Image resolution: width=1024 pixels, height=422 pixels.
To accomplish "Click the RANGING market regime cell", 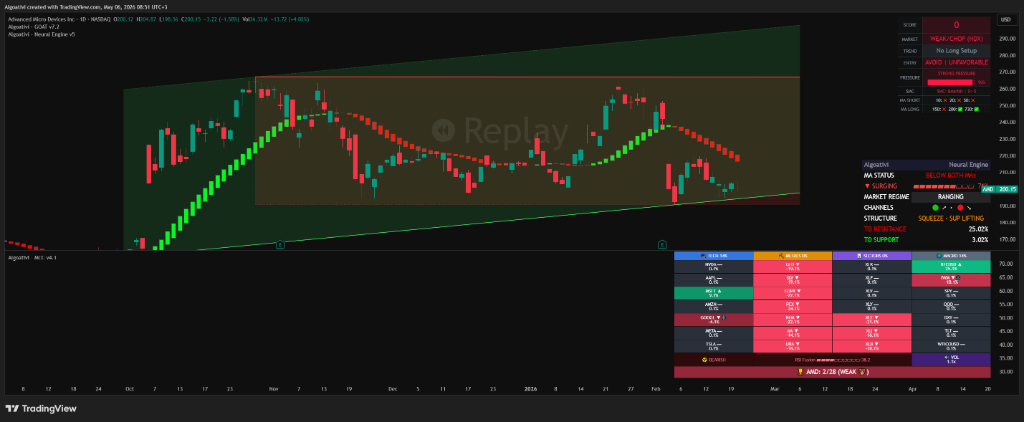I will coord(950,197).
